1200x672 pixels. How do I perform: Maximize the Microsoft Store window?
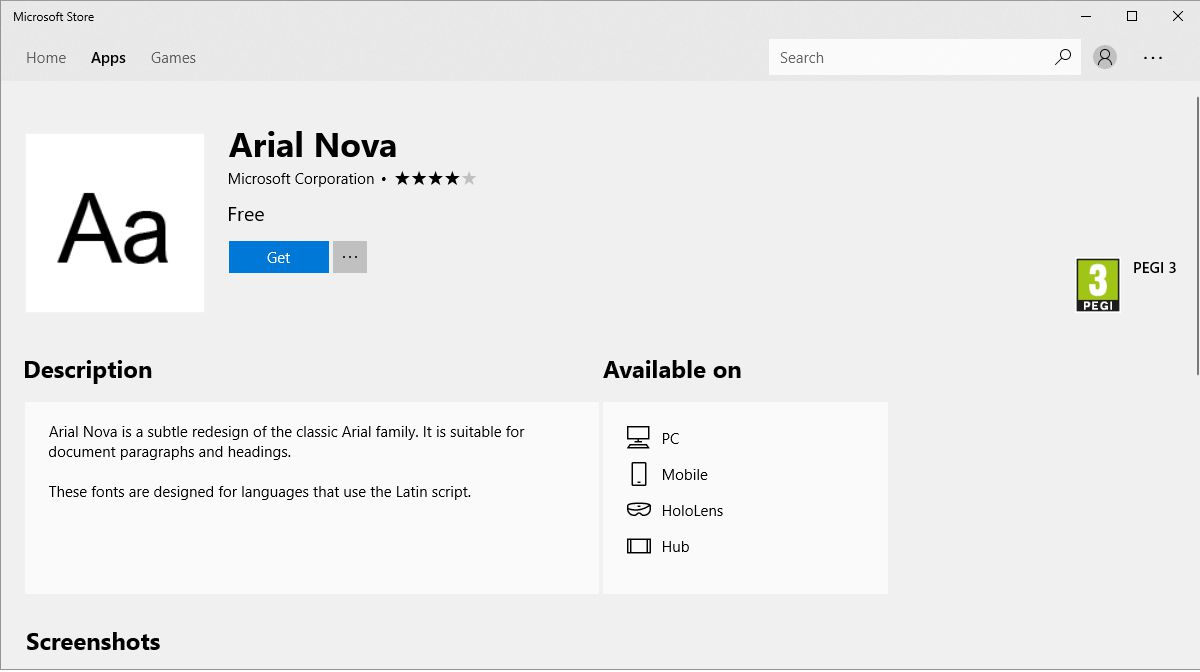click(x=1132, y=16)
